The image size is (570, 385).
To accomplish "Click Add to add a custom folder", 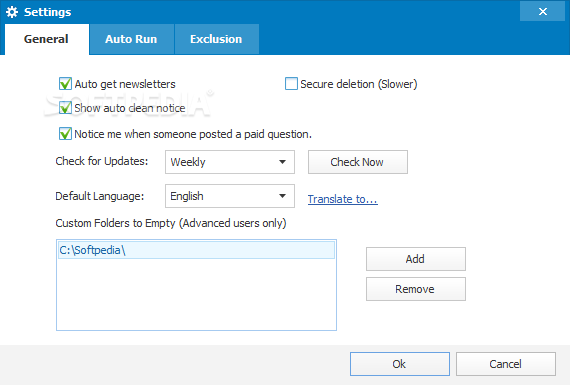I will 416,259.
